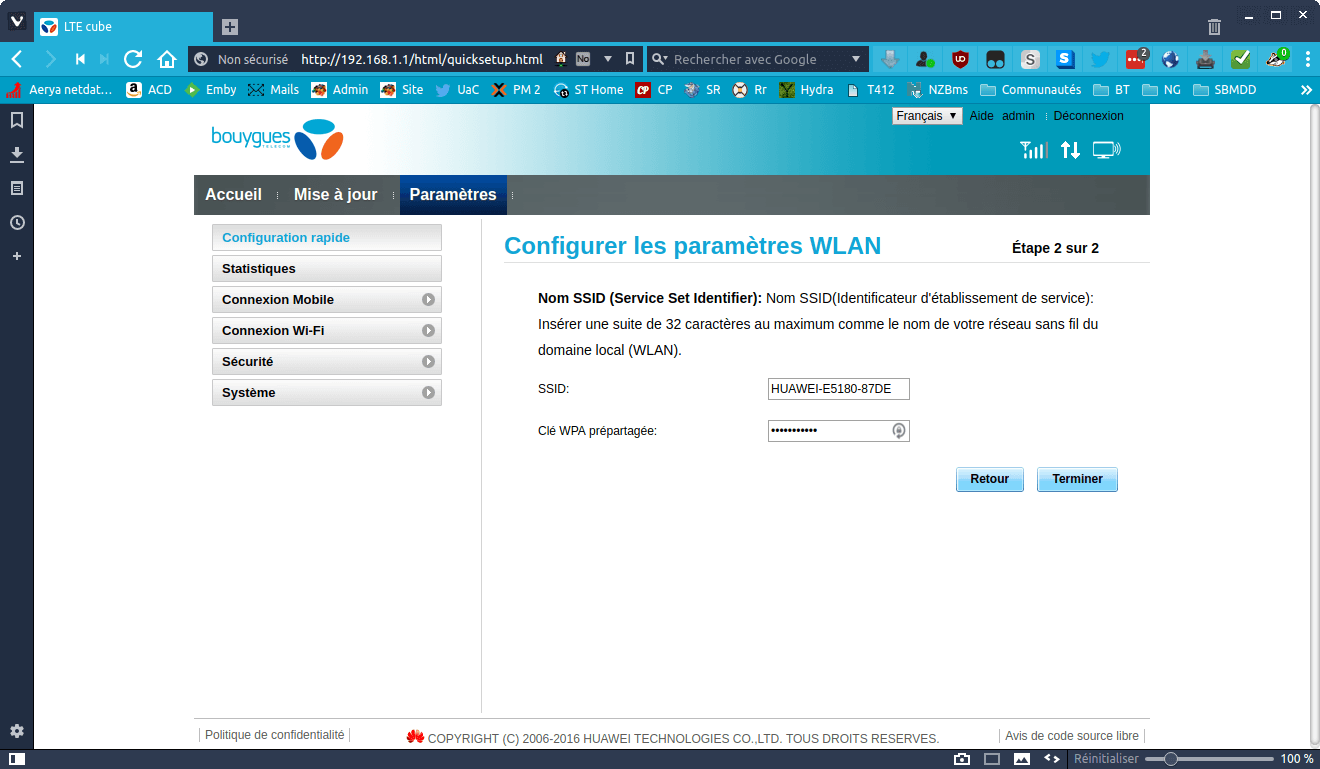Click into the SSID input field
This screenshot has height=769, width=1320.
(x=839, y=389)
